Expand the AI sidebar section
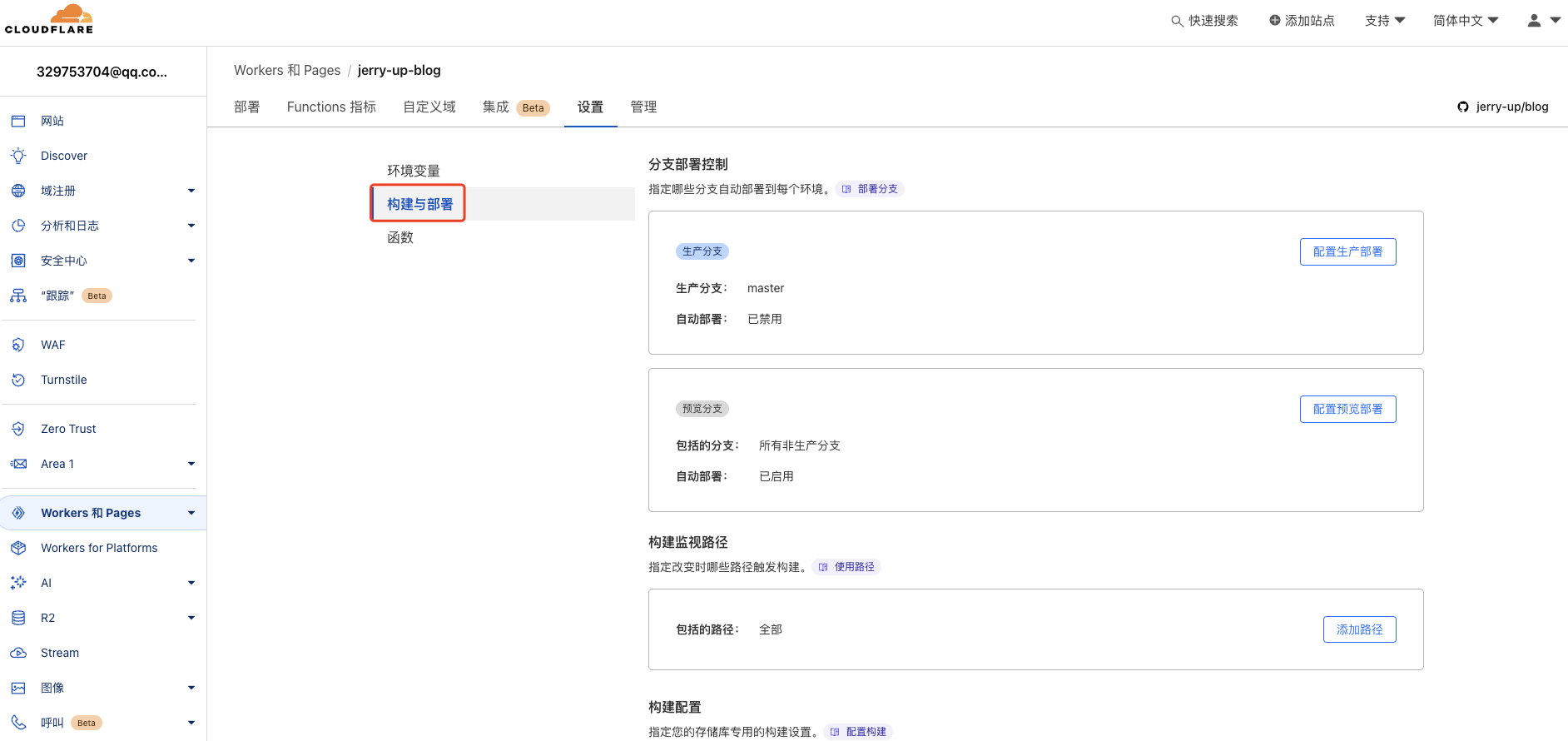Screen dimensions: 1568x741 coord(191,583)
